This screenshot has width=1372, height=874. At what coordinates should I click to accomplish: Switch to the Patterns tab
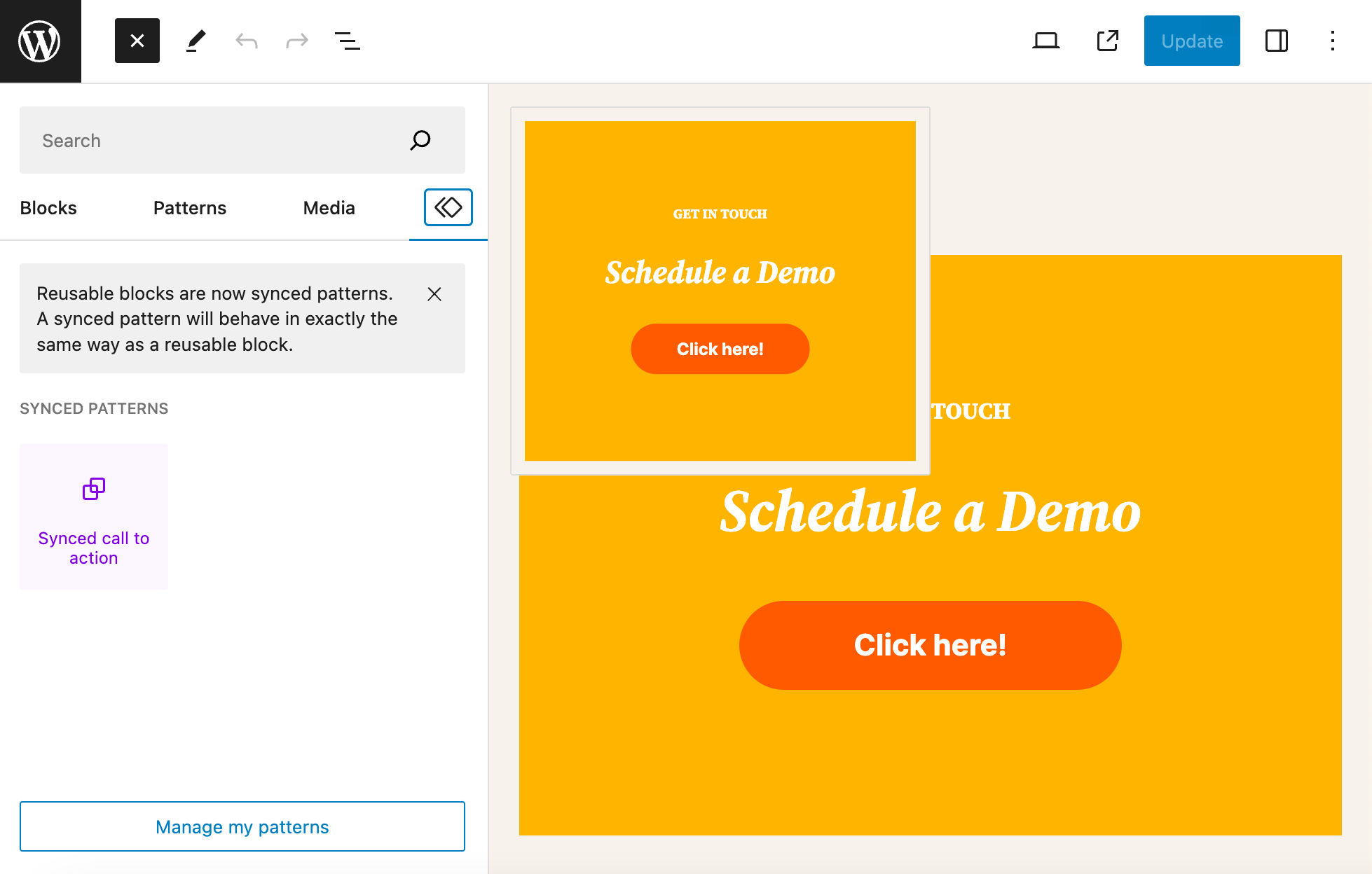[x=190, y=207]
